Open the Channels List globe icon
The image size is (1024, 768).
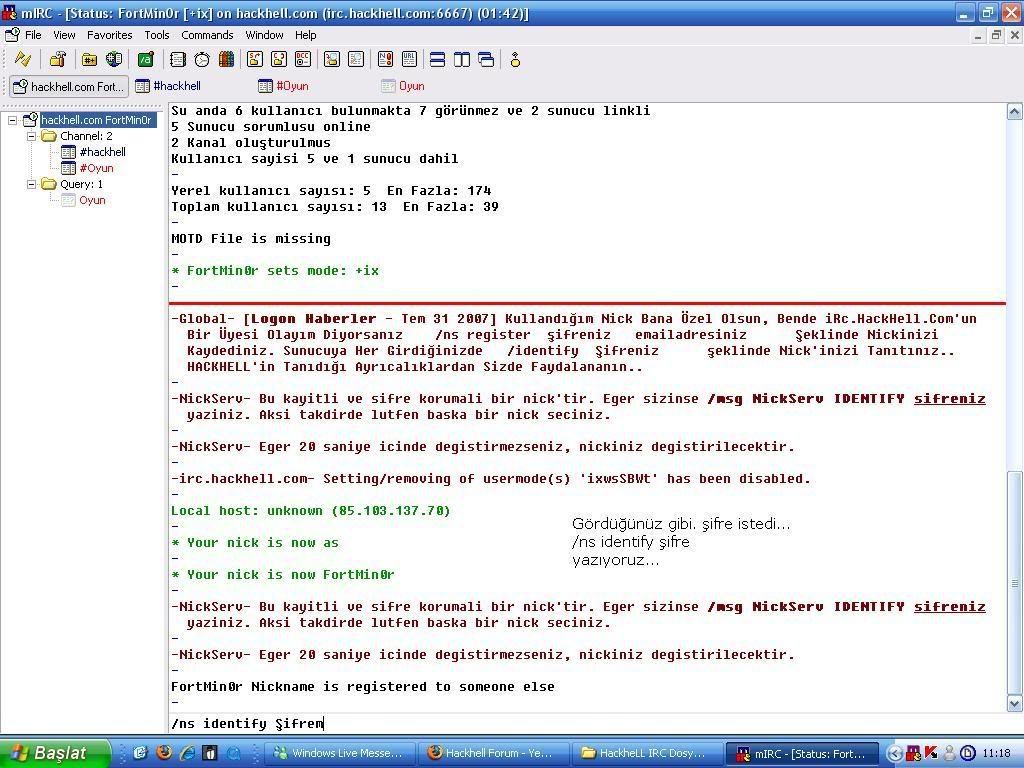click(x=114, y=59)
